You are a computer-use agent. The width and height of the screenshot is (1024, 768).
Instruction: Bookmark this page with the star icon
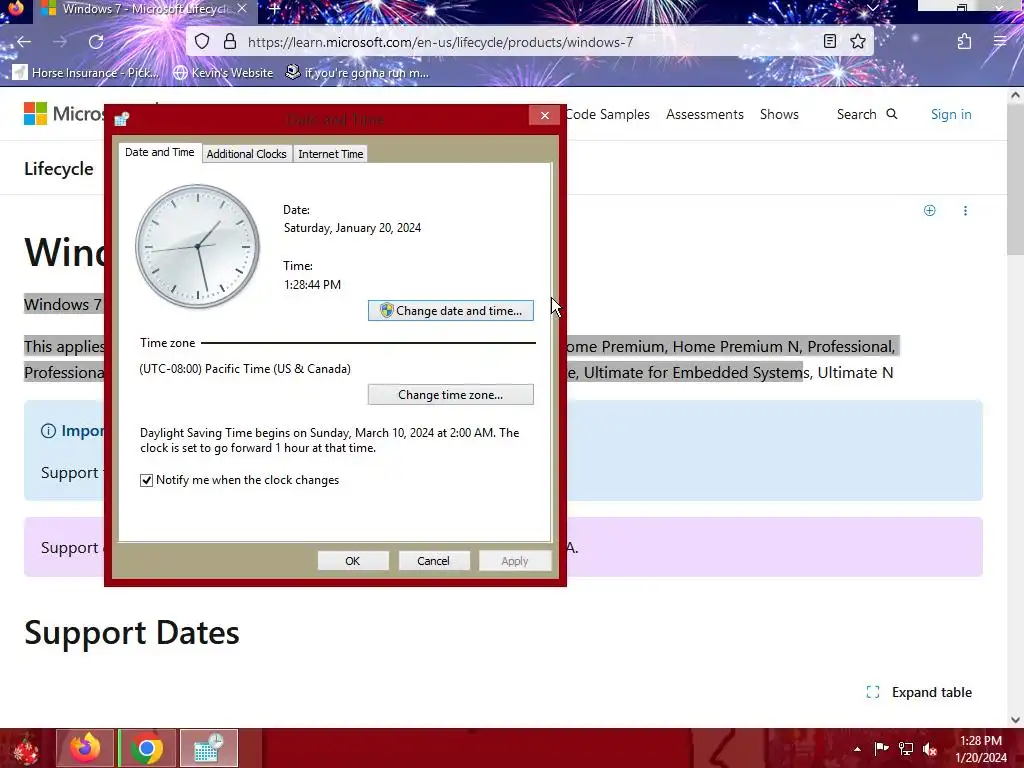pyautogui.click(x=857, y=42)
